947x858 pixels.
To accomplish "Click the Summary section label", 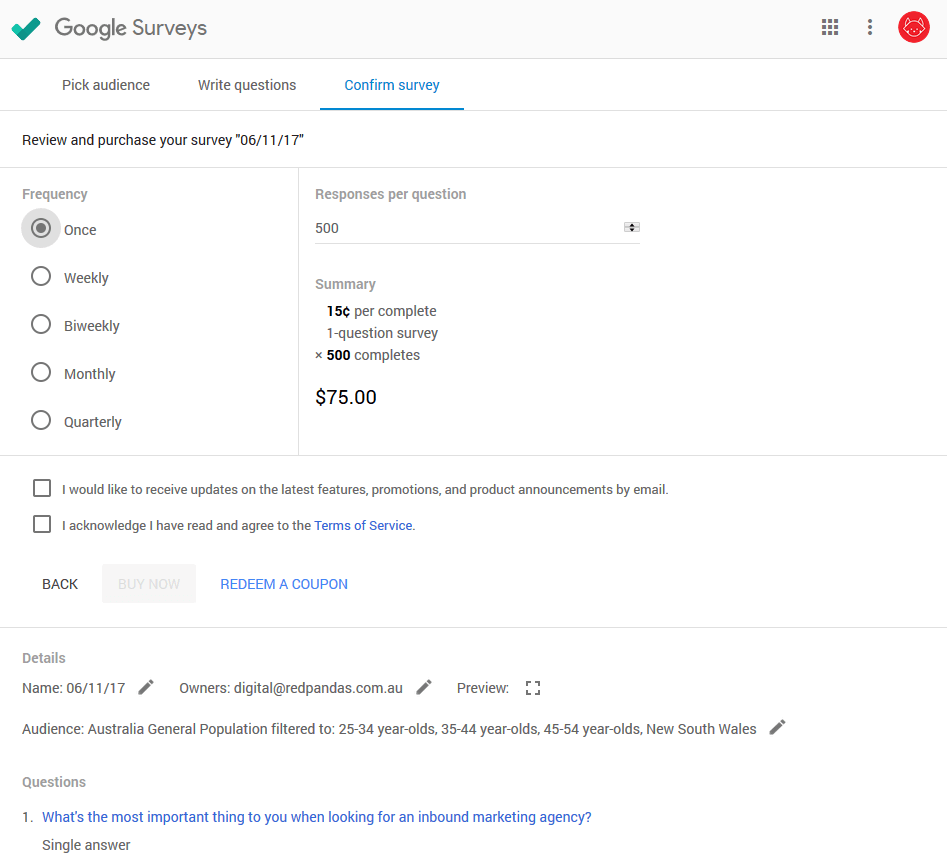I will [345, 284].
